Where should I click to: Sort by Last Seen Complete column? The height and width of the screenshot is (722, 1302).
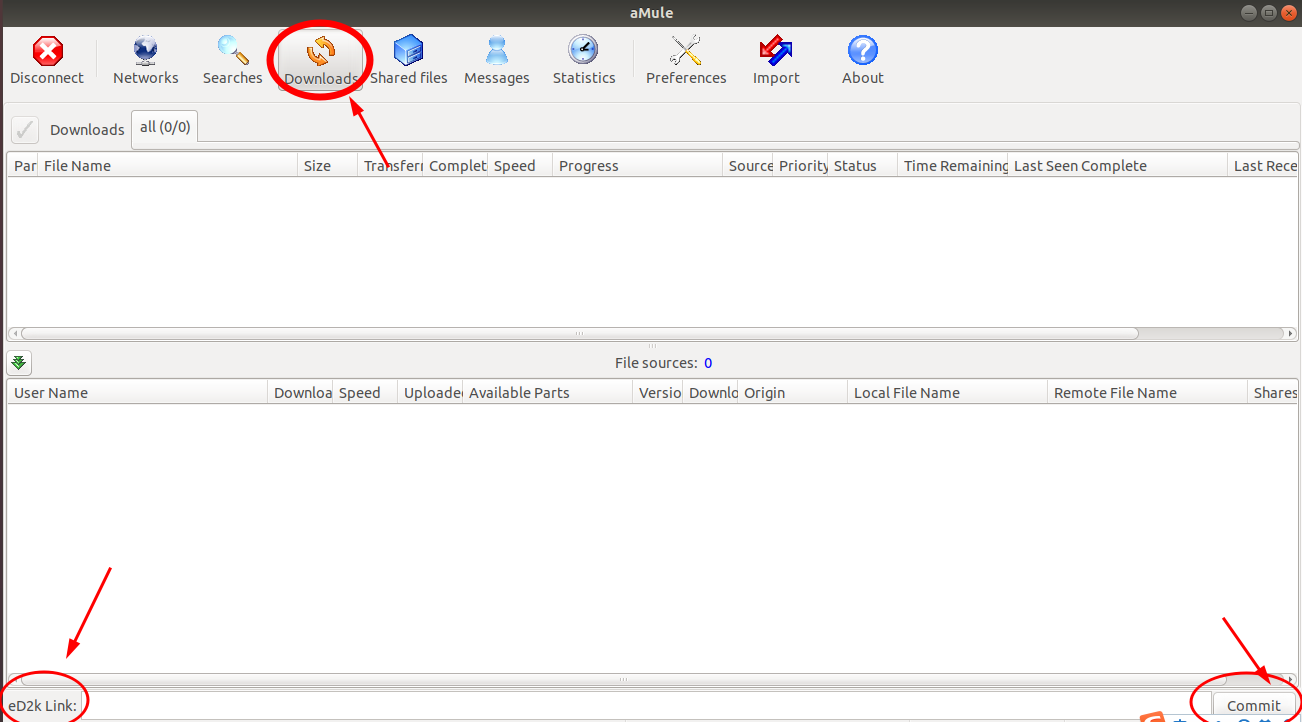(x=1118, y=166)
